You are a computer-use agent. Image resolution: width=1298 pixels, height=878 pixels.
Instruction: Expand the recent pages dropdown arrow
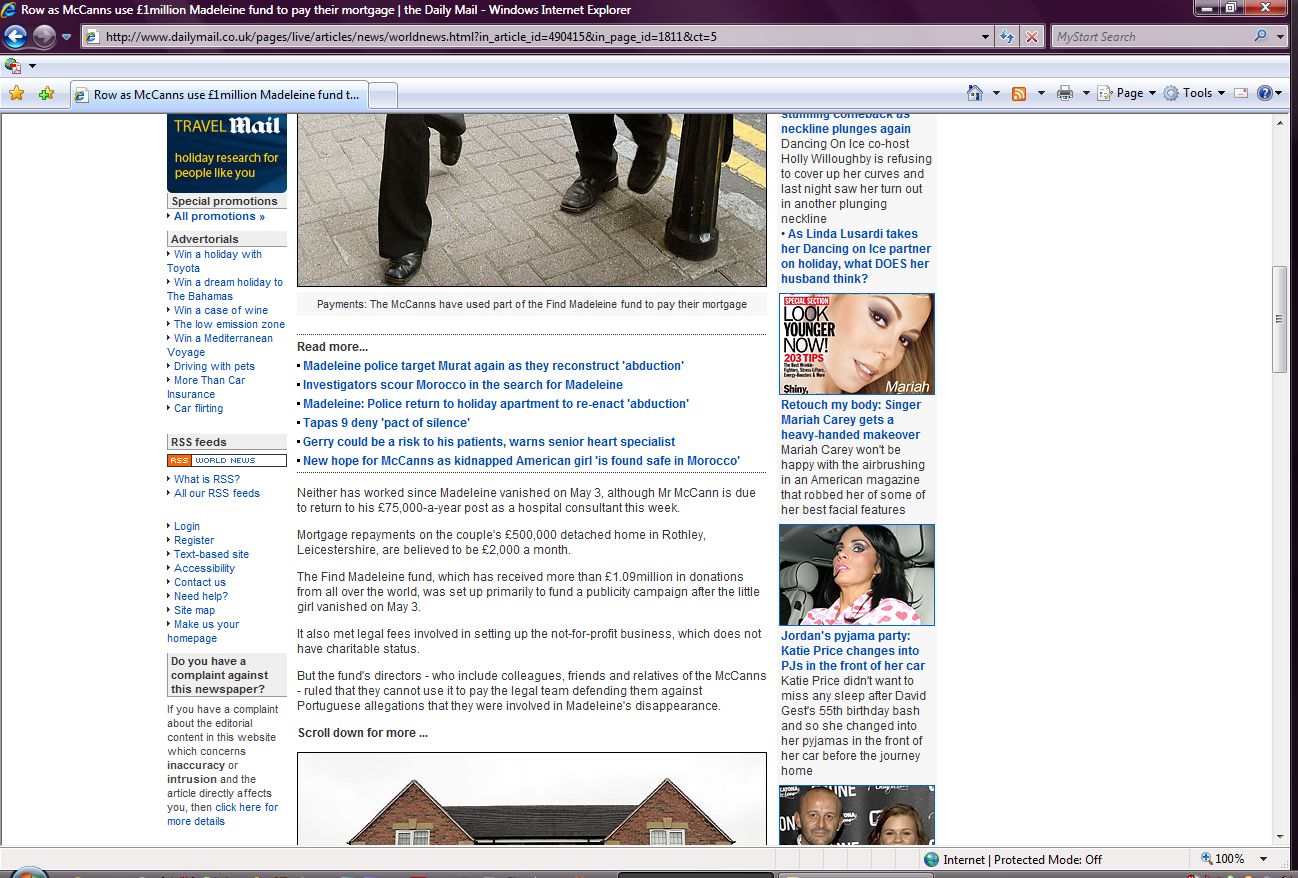pos(67,37)
